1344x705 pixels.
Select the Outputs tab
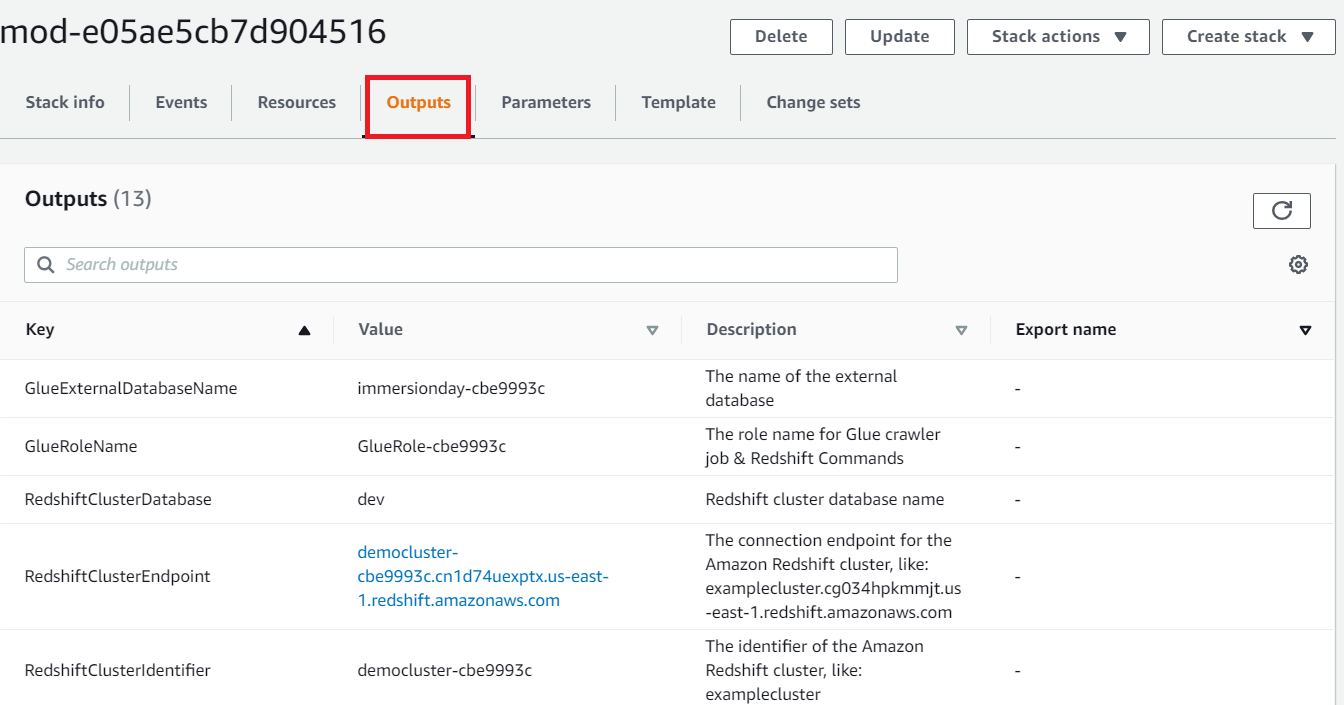click(418, 102)
